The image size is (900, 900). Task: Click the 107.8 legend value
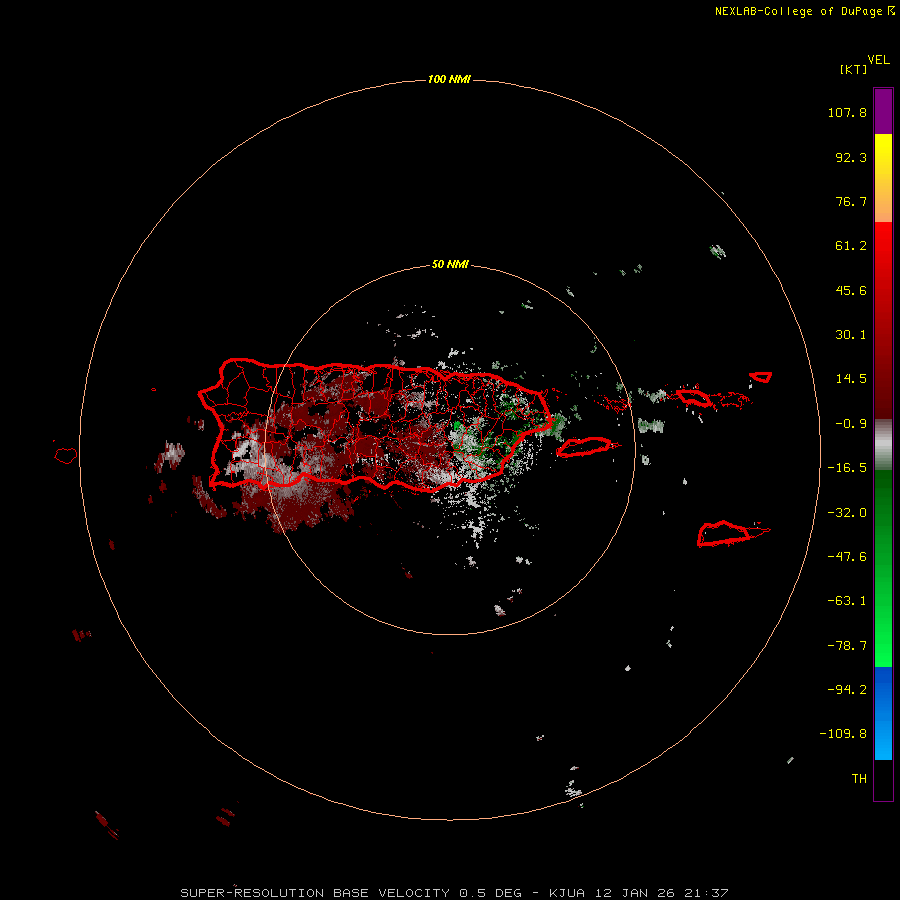tap(847, 112)
